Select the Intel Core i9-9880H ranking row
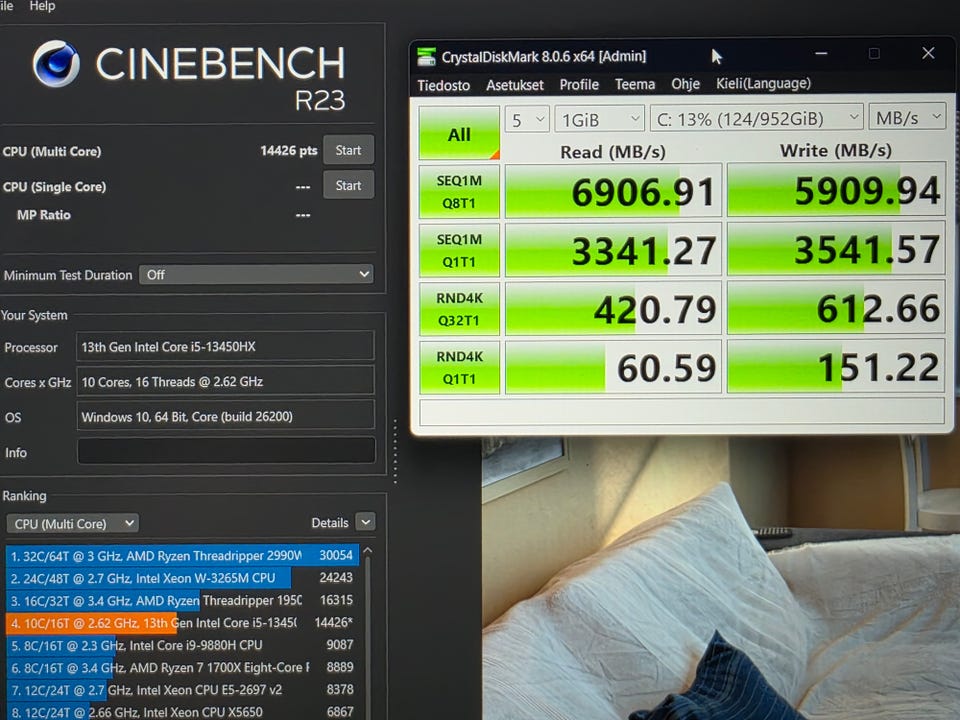The image size is (960, 720). pos(182,645)
